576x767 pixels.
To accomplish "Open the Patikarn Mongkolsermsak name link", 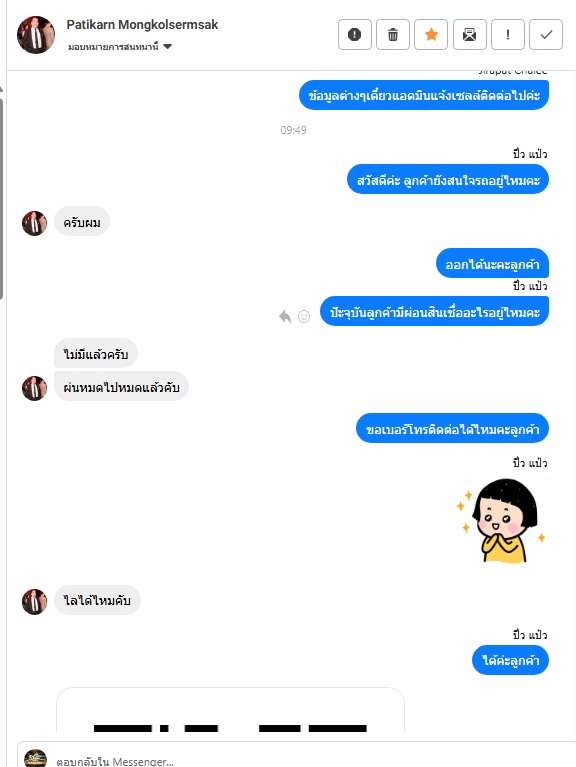I will point(142,24).
